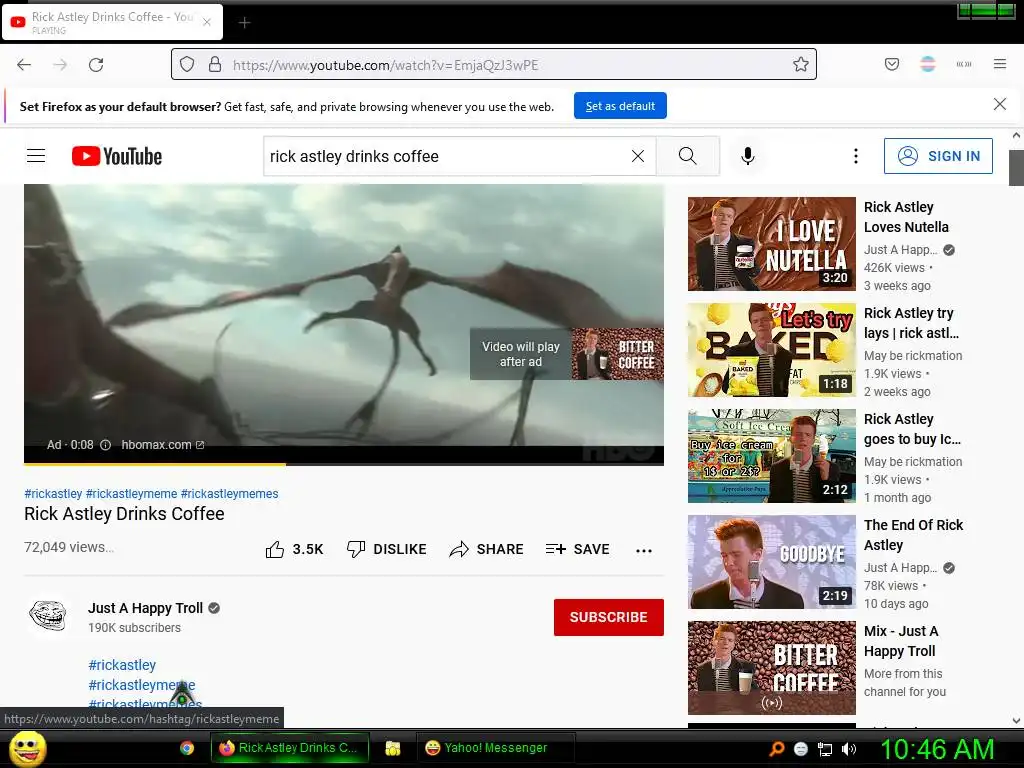This screenshot has height=768, width=1024.
Task: Click the 10:46 AM taskbar clock
Action: coord(937,749)
